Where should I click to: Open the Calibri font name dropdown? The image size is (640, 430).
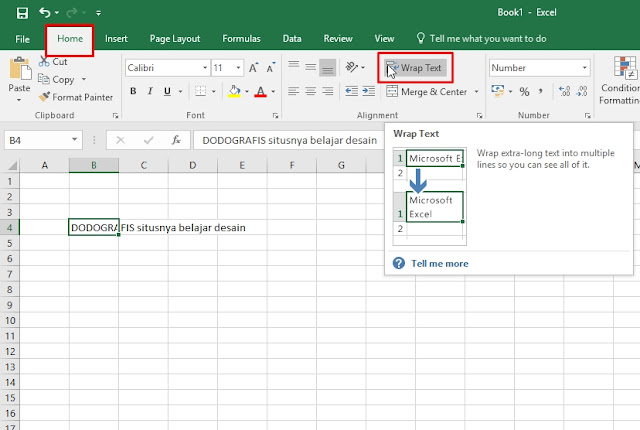205,68
